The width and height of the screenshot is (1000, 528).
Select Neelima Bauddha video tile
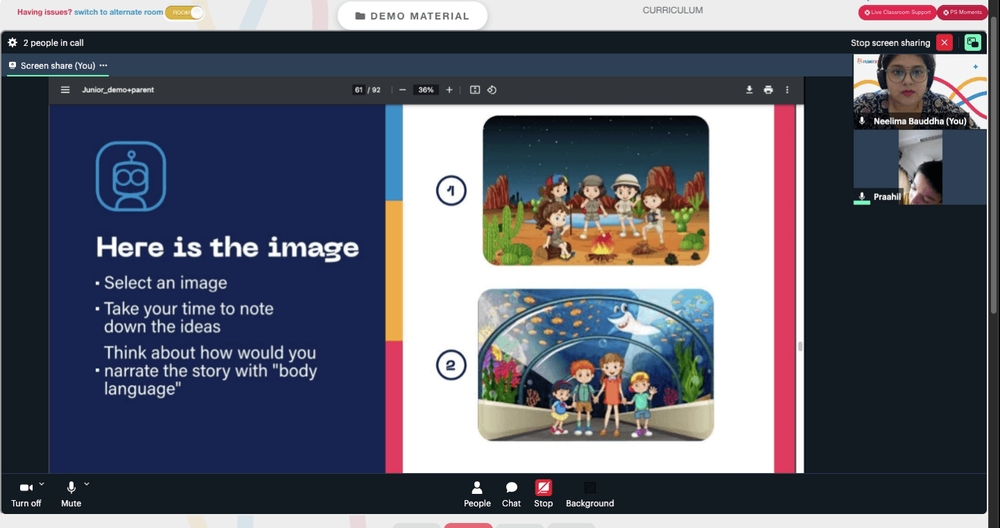pos(920,91)
